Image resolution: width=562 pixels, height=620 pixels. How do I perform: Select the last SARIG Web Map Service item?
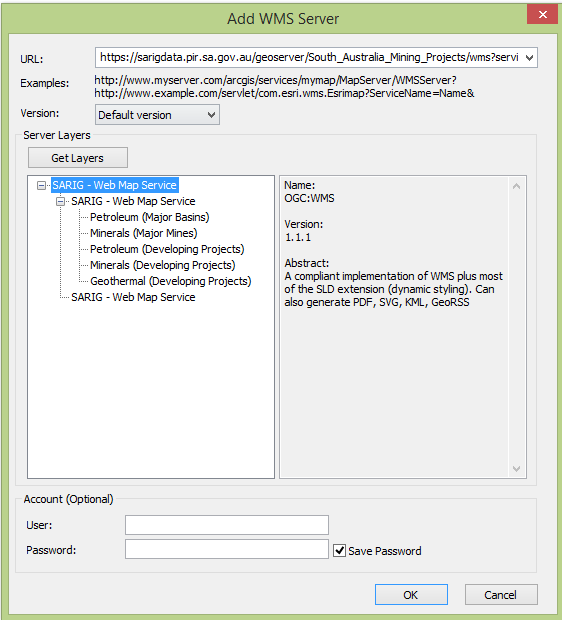[x=133, y=297]
